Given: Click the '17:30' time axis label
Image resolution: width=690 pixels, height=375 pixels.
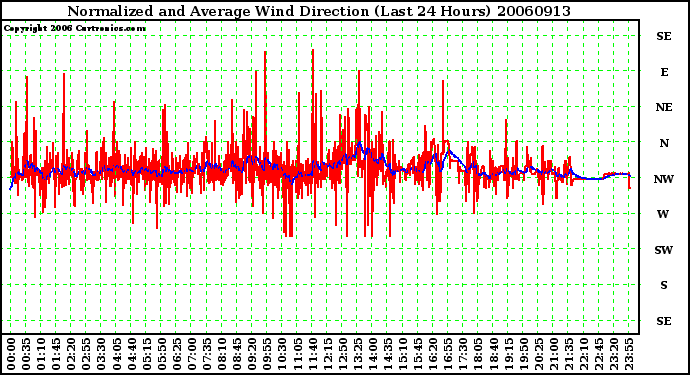Looking at the screenshot, I should [x=463, y=354].
